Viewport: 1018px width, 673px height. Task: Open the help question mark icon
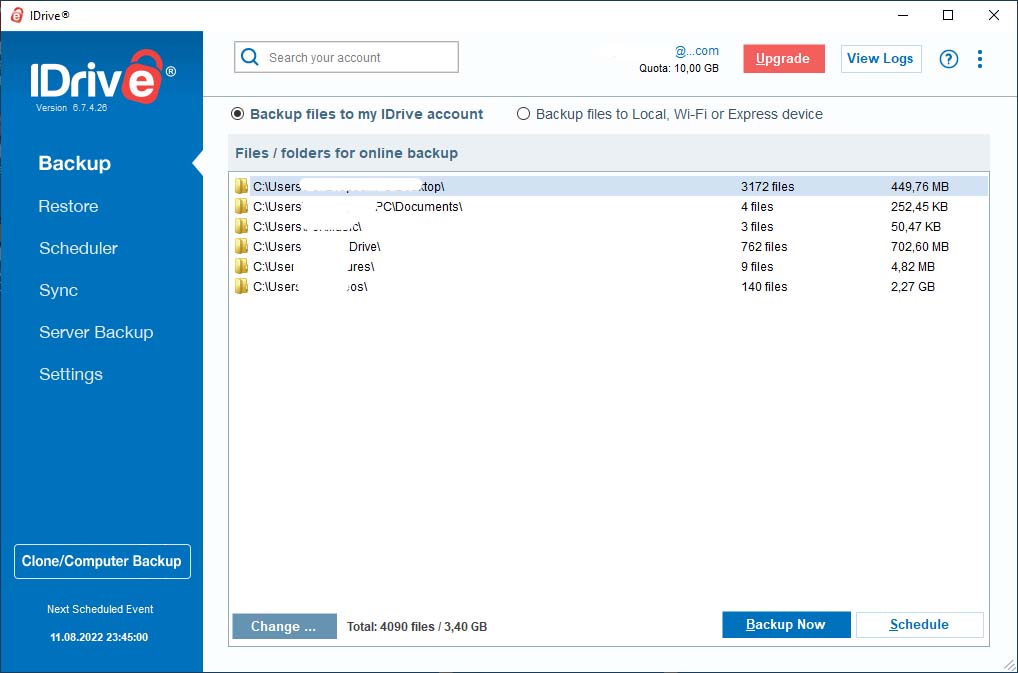[949, 59]
